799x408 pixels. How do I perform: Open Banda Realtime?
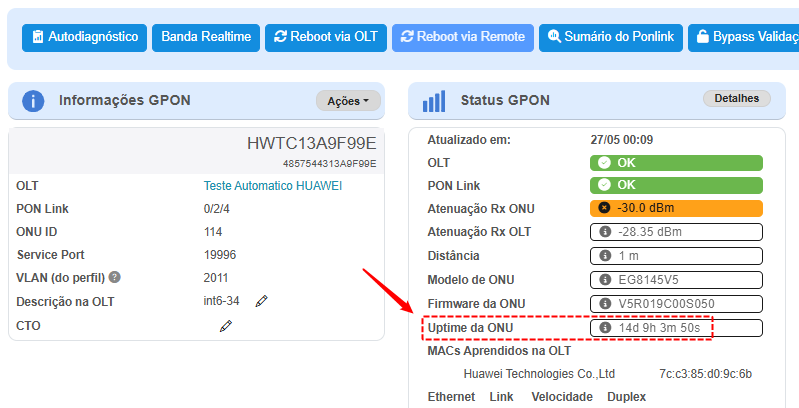click(x=206, y=37)
